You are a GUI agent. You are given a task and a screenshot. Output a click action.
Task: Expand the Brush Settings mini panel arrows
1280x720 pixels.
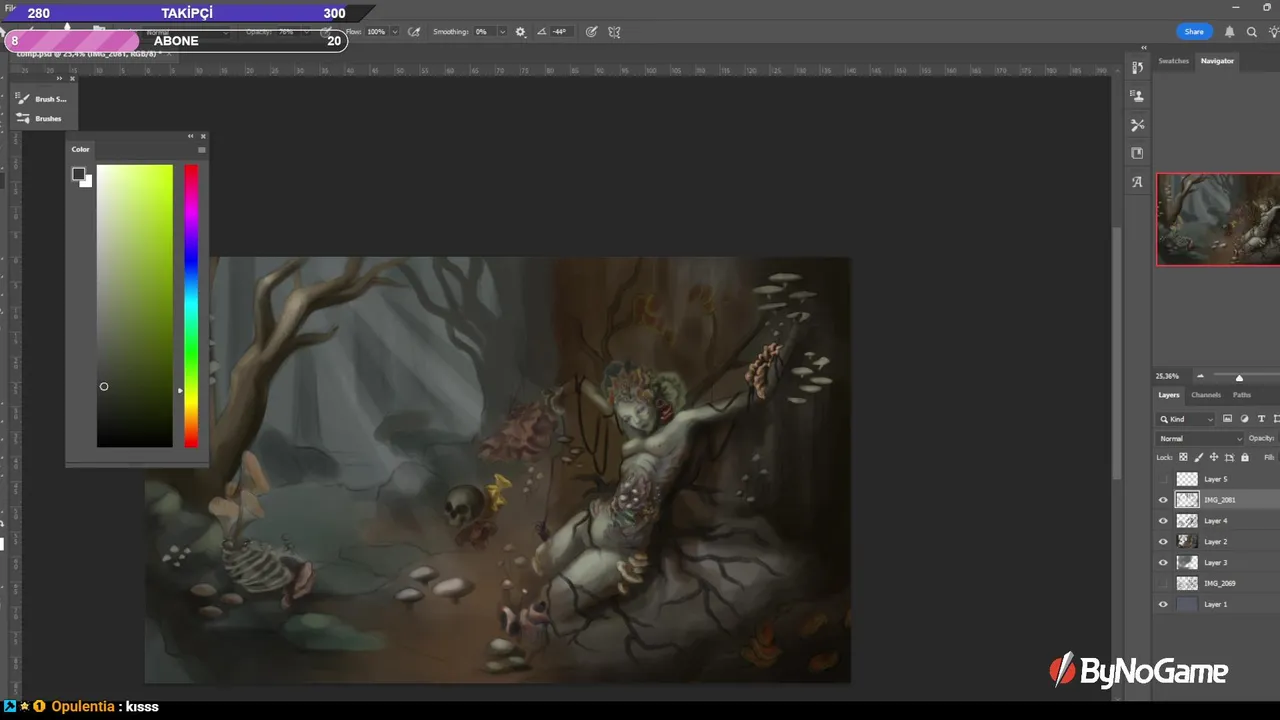[59, 78]
